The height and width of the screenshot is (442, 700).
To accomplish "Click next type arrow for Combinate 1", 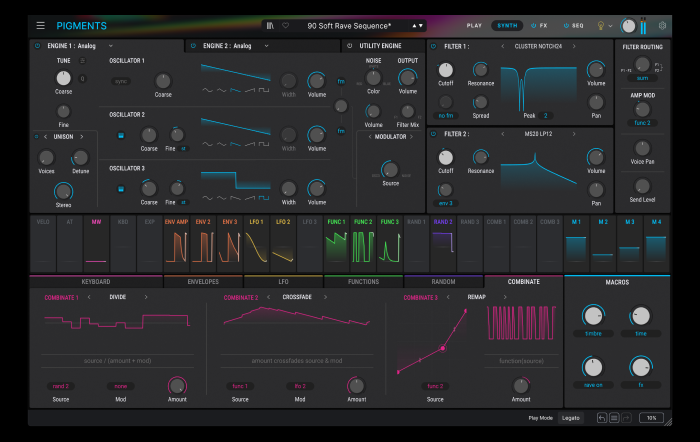I will 146,297.
